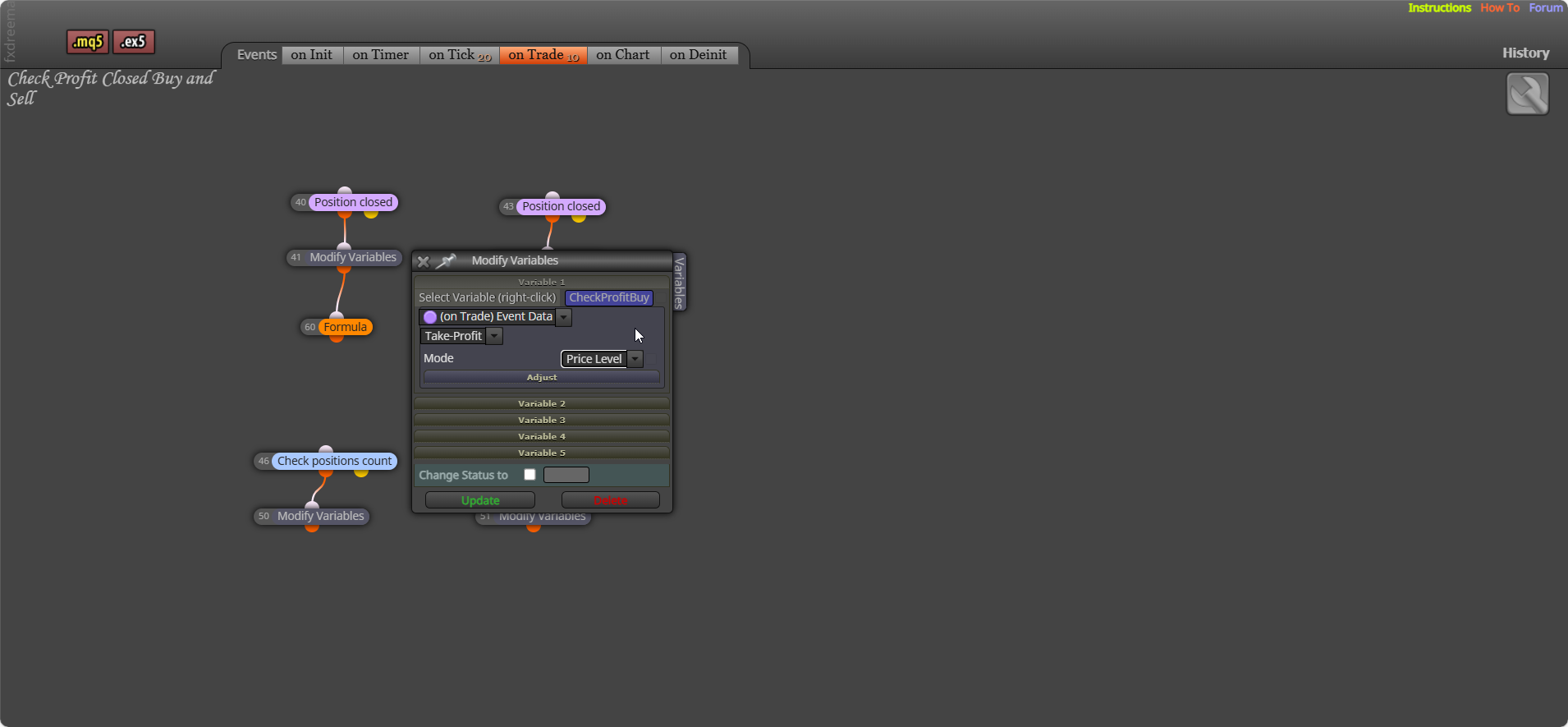Select the Modify Variables block 41

point(353,257)
